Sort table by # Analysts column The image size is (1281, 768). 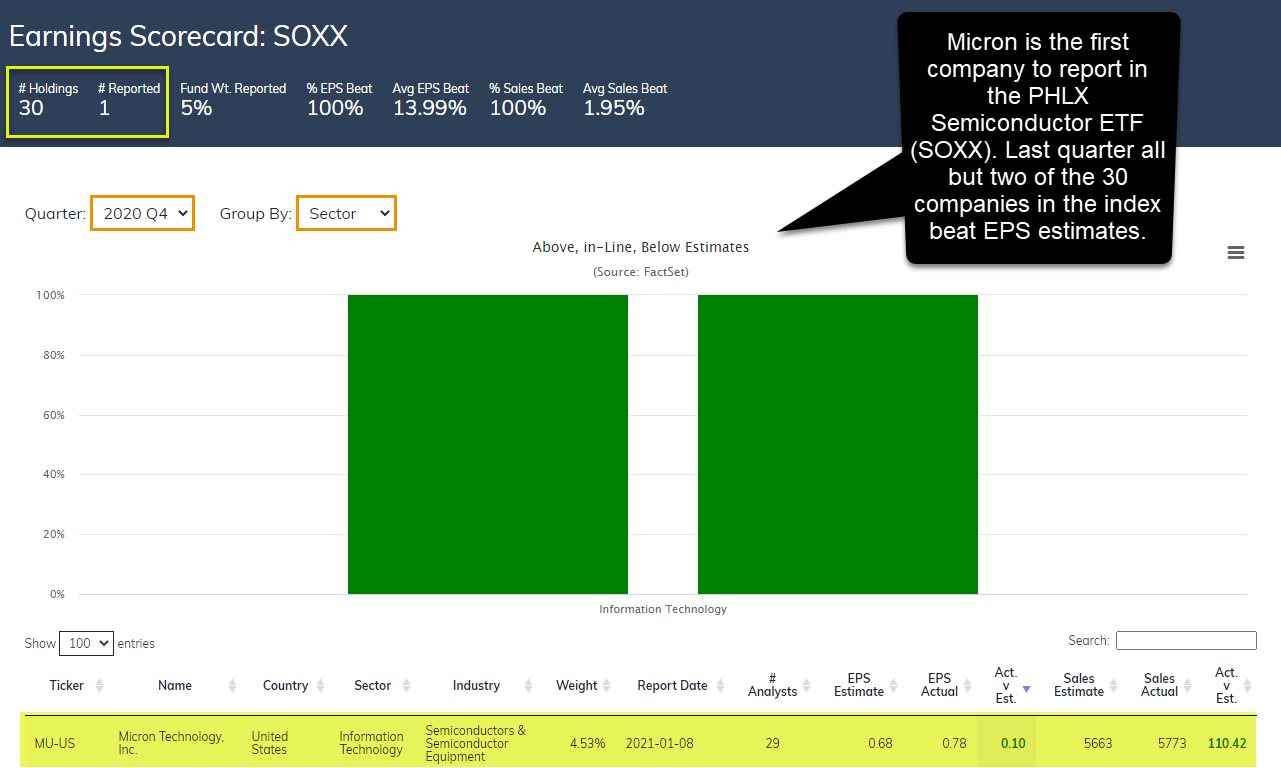click(780, 685)
